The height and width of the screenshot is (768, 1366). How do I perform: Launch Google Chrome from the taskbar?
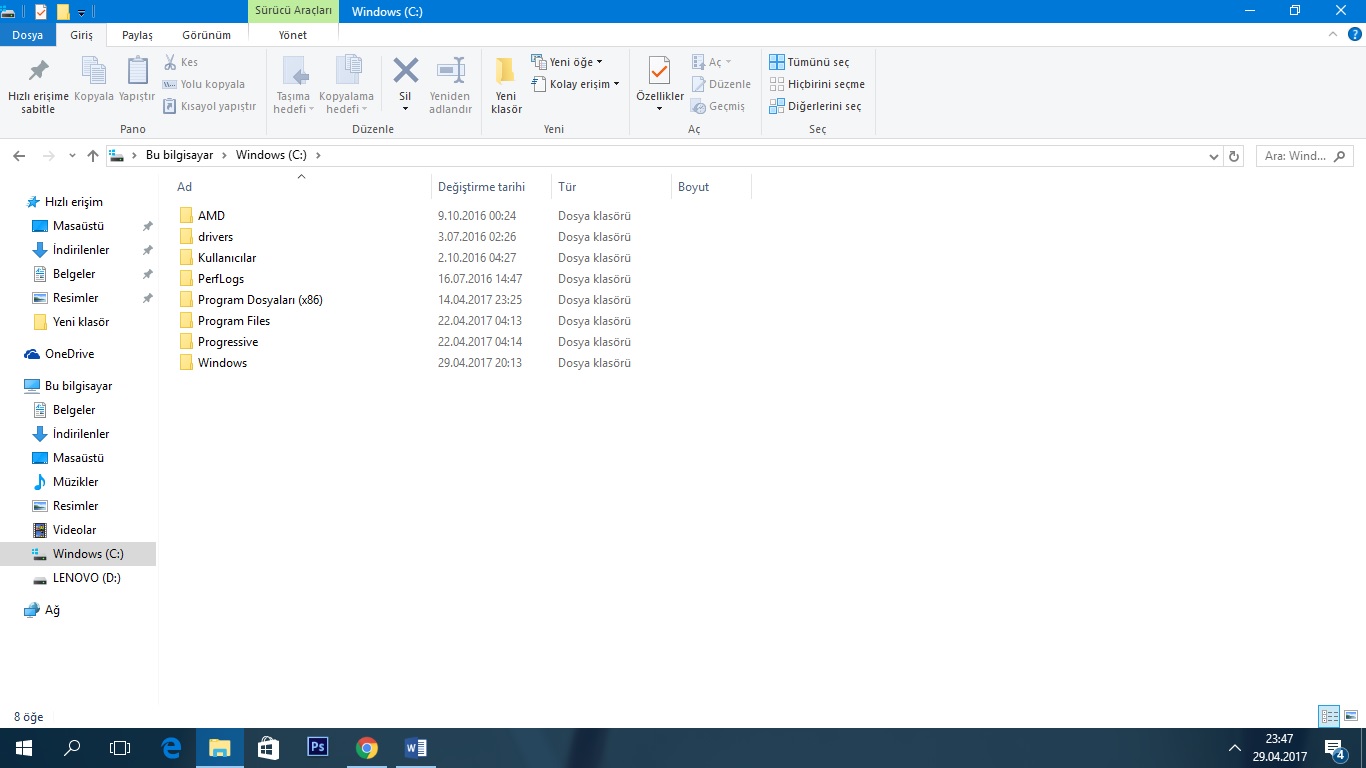pyautogui.click(x=367, y=747)
